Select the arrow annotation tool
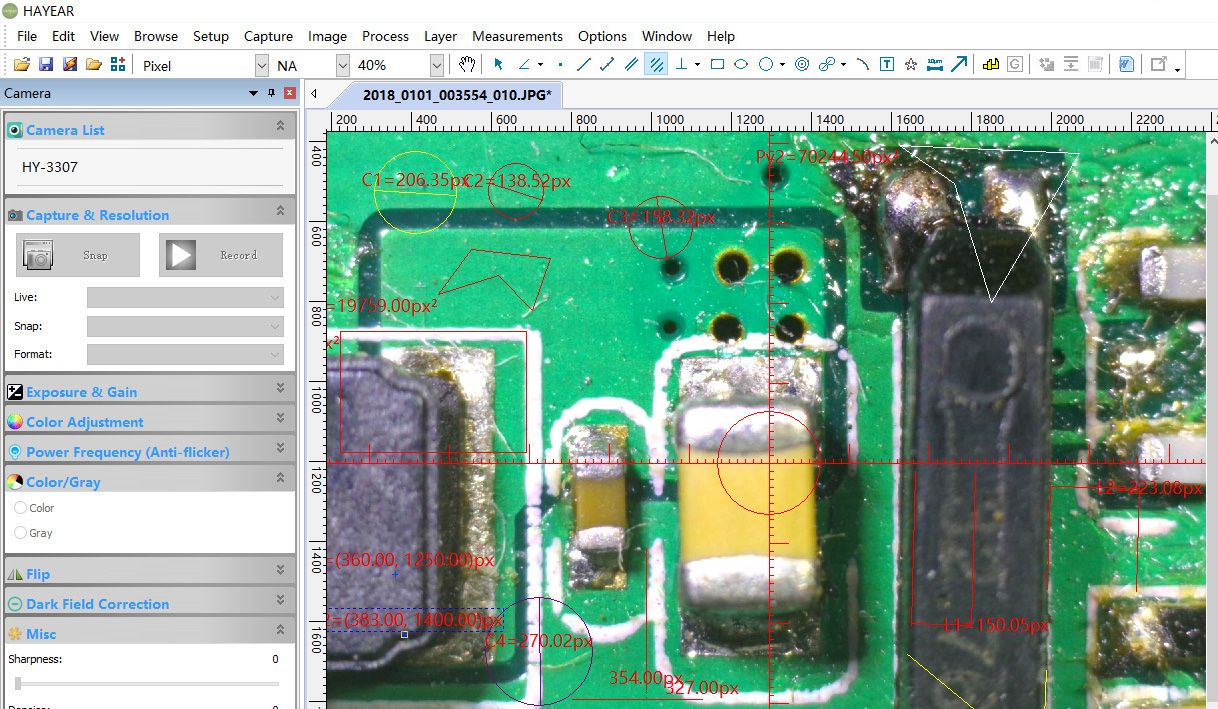Image resolution: width=1218 pixels, height=709 pixels. 959,65
